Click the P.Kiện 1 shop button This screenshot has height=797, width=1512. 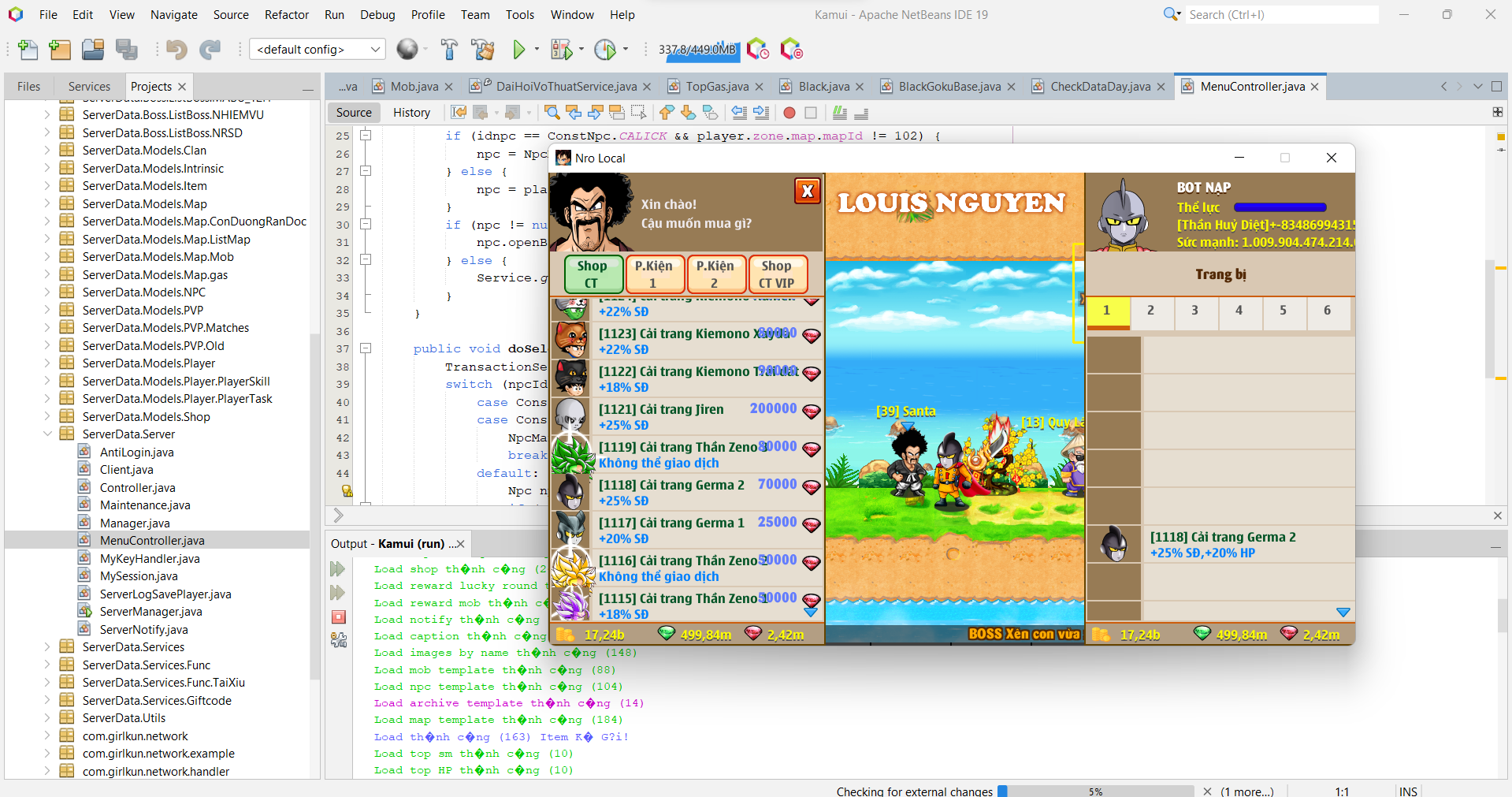tap(653, 274)
